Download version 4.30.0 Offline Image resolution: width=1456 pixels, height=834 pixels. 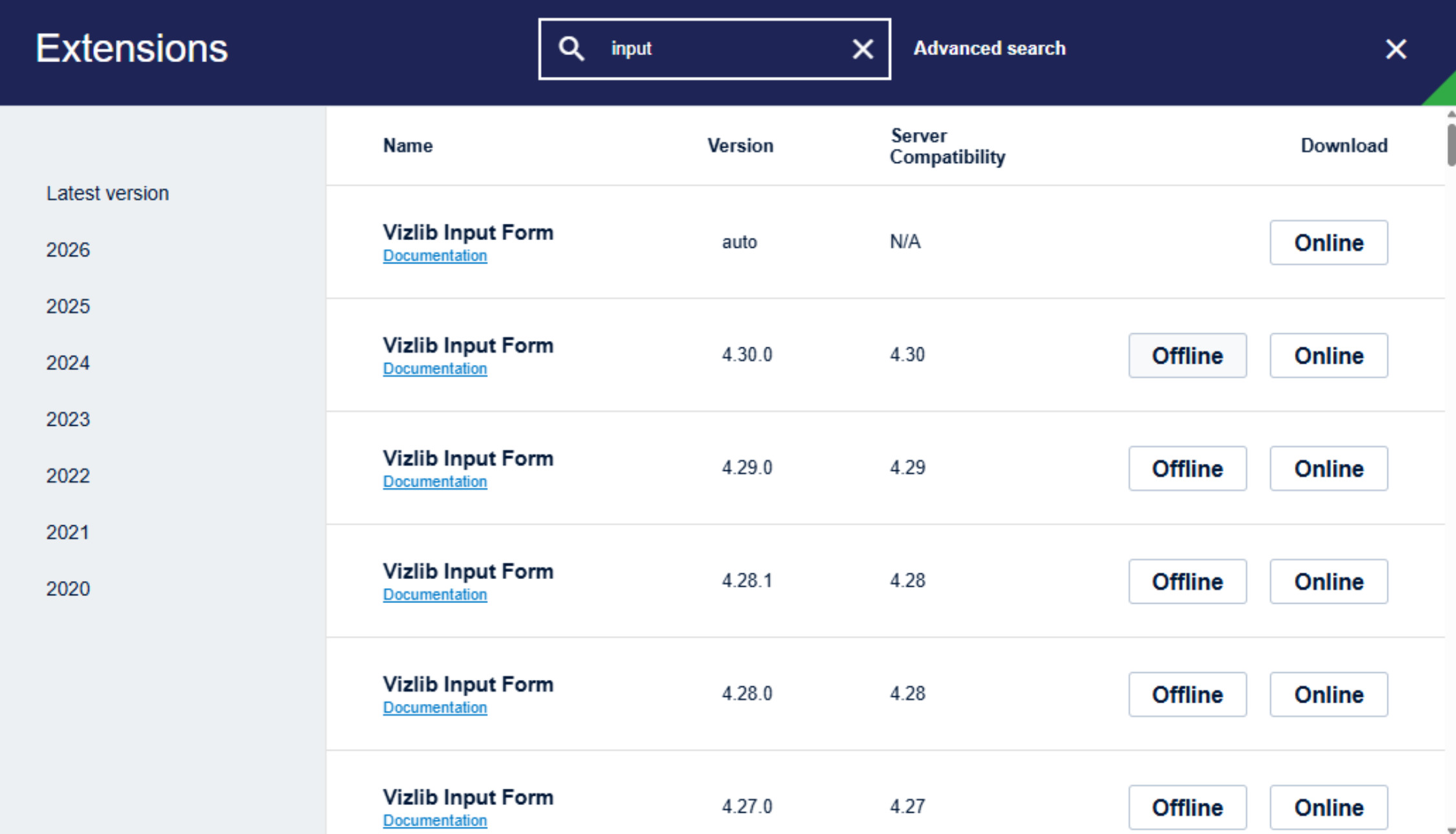click(1187, 356)
